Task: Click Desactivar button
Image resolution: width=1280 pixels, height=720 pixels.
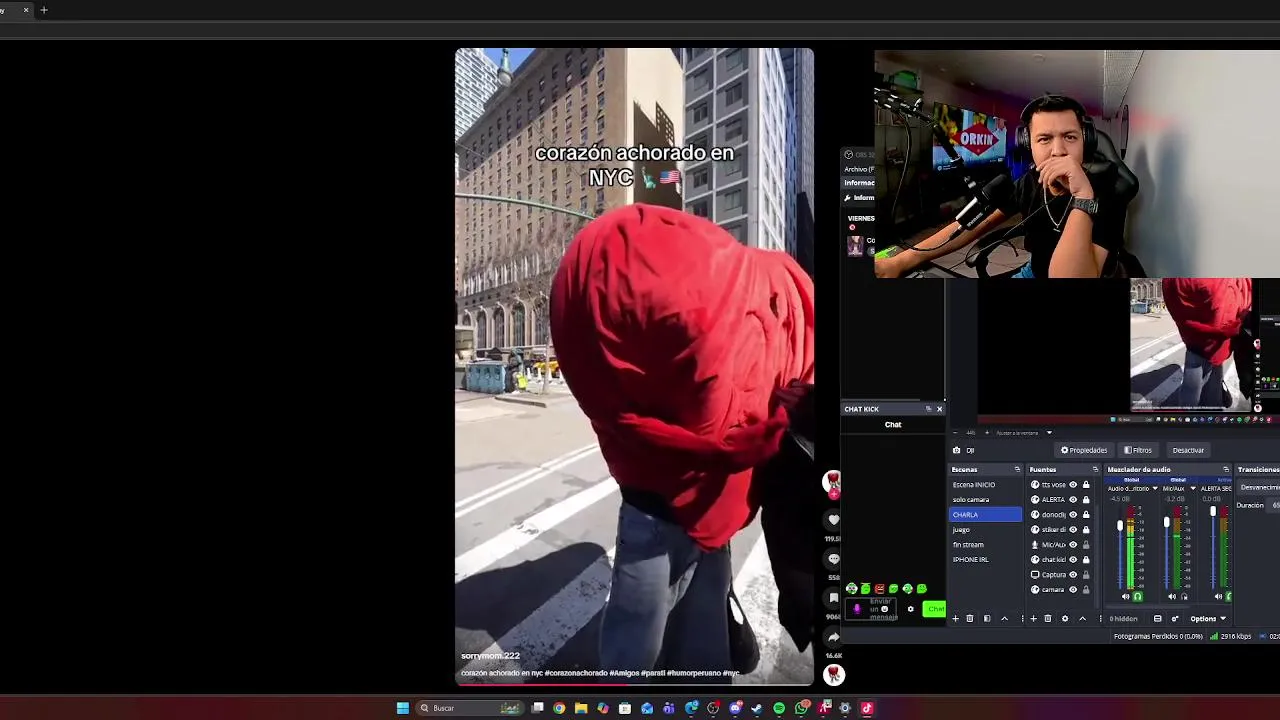Action: pyautogui.click(x=1188, y=450)
